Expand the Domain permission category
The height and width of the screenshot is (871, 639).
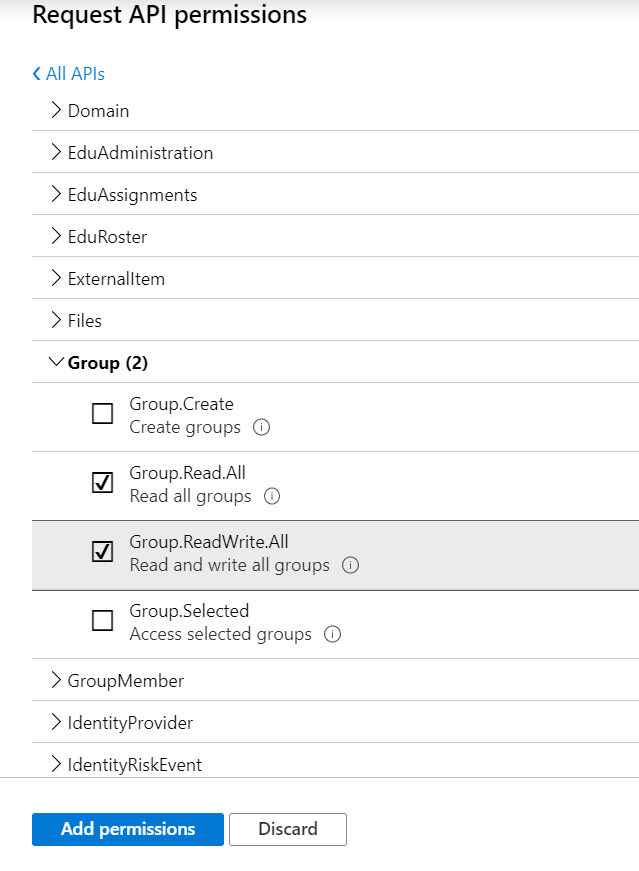click(x=336, y=110)
